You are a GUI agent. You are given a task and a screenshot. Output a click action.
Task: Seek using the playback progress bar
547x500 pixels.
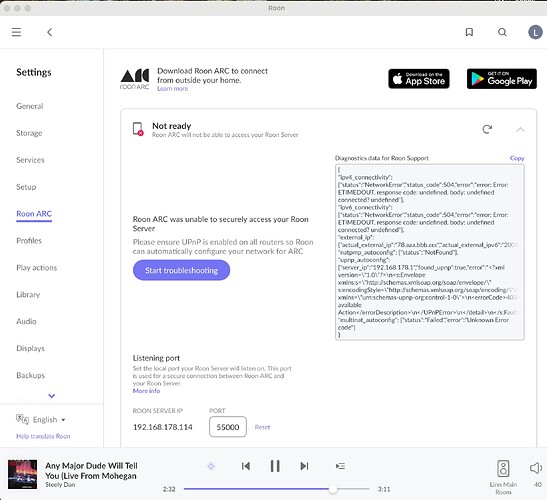point(276,489)
